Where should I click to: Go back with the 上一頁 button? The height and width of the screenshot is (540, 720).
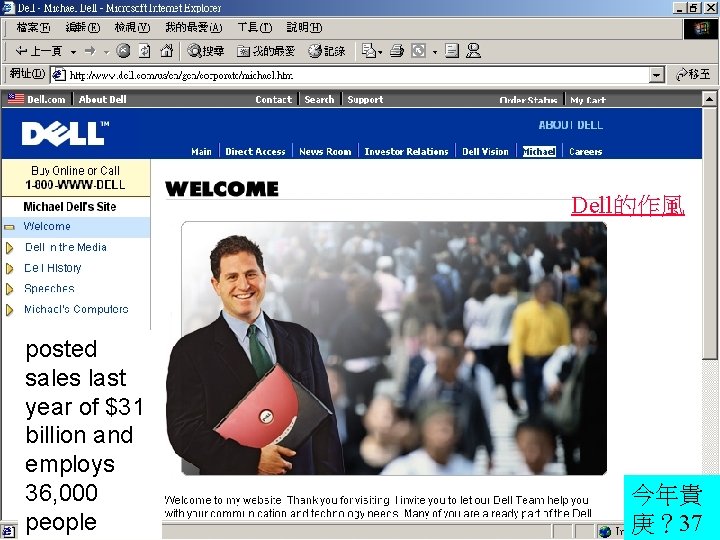point(39,51)
